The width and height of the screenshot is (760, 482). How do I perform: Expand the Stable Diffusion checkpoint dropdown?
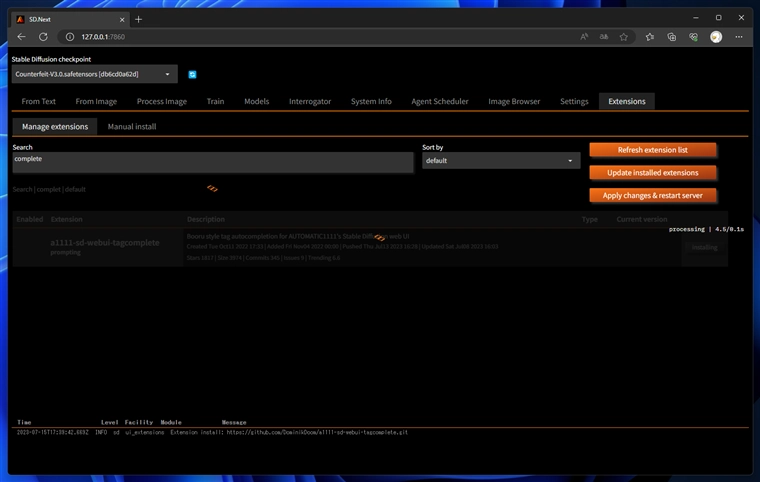(95, 74)
